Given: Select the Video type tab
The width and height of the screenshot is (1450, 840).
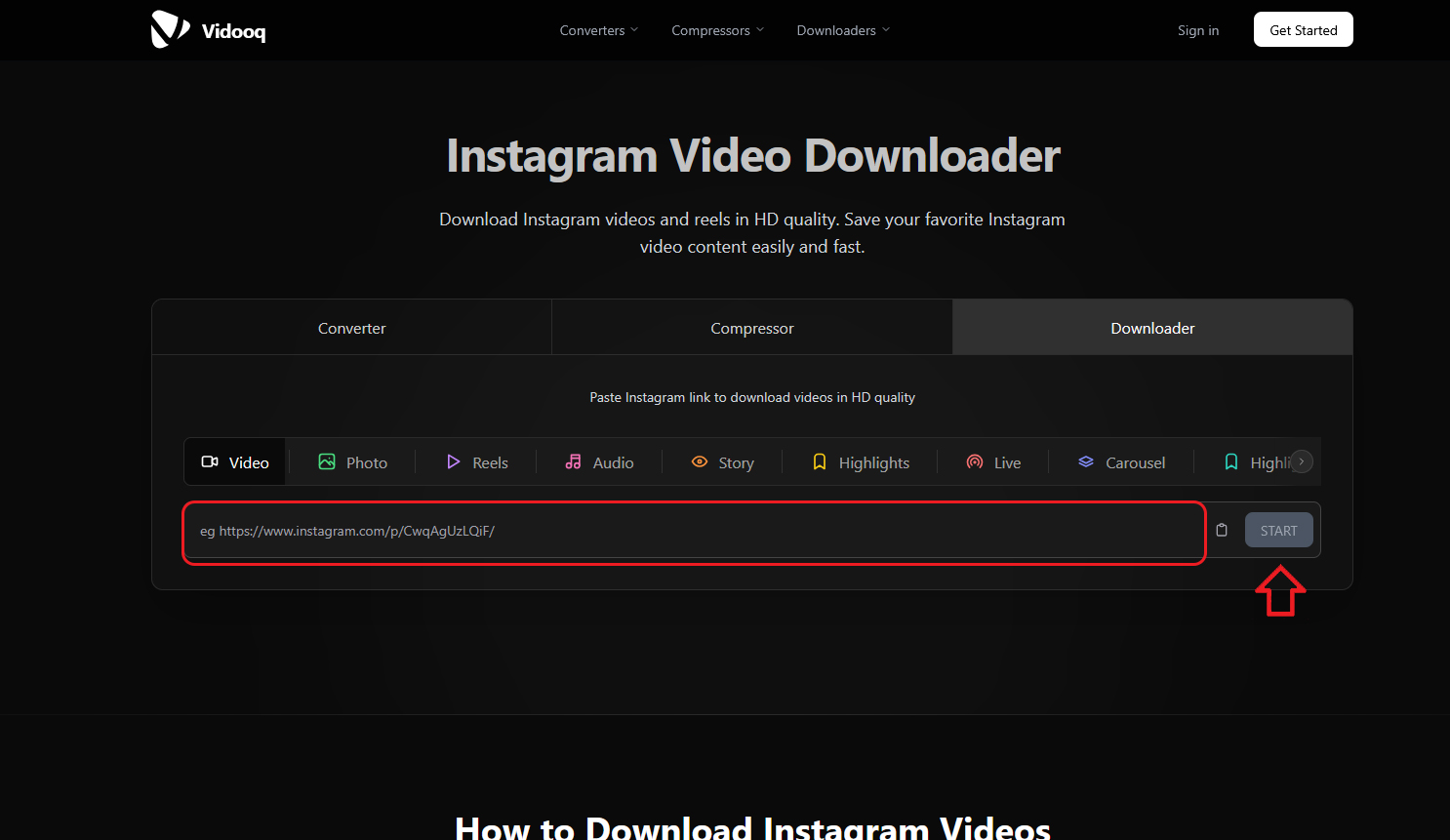Looking at the screenshot, I should 235,462.
